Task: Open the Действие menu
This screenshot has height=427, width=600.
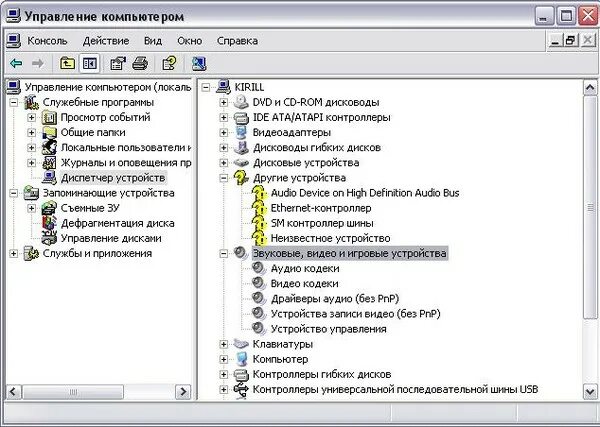Action: click(106, 41)
